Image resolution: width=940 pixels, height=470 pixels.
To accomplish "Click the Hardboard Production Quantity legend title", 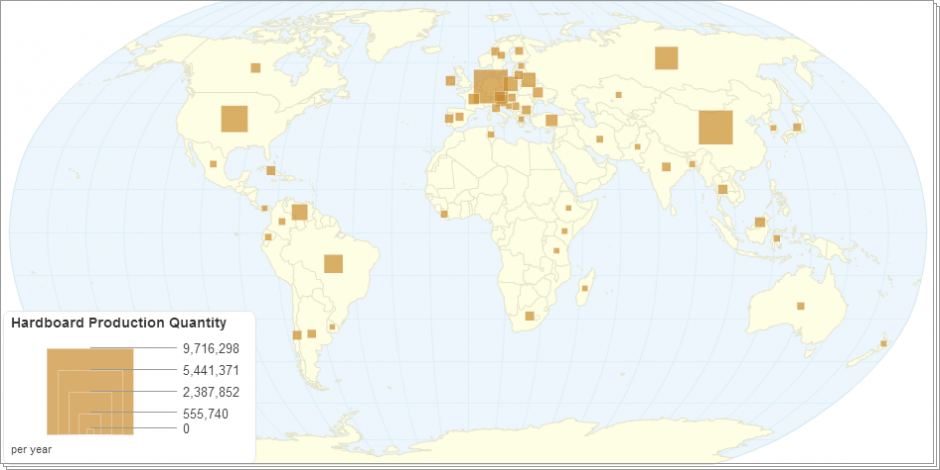I will (x=118, y=323).
